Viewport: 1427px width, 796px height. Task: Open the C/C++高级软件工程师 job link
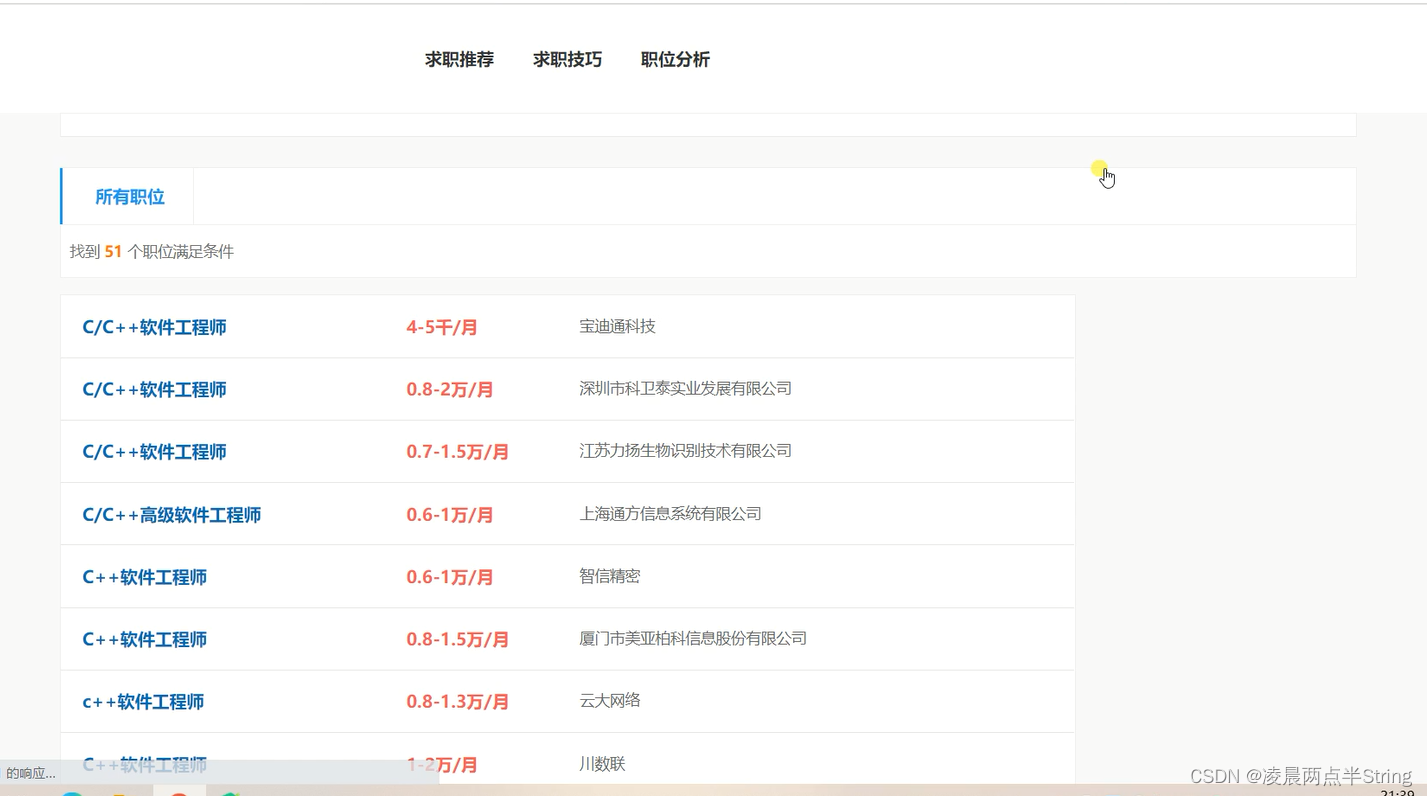[x=172, y=515]
